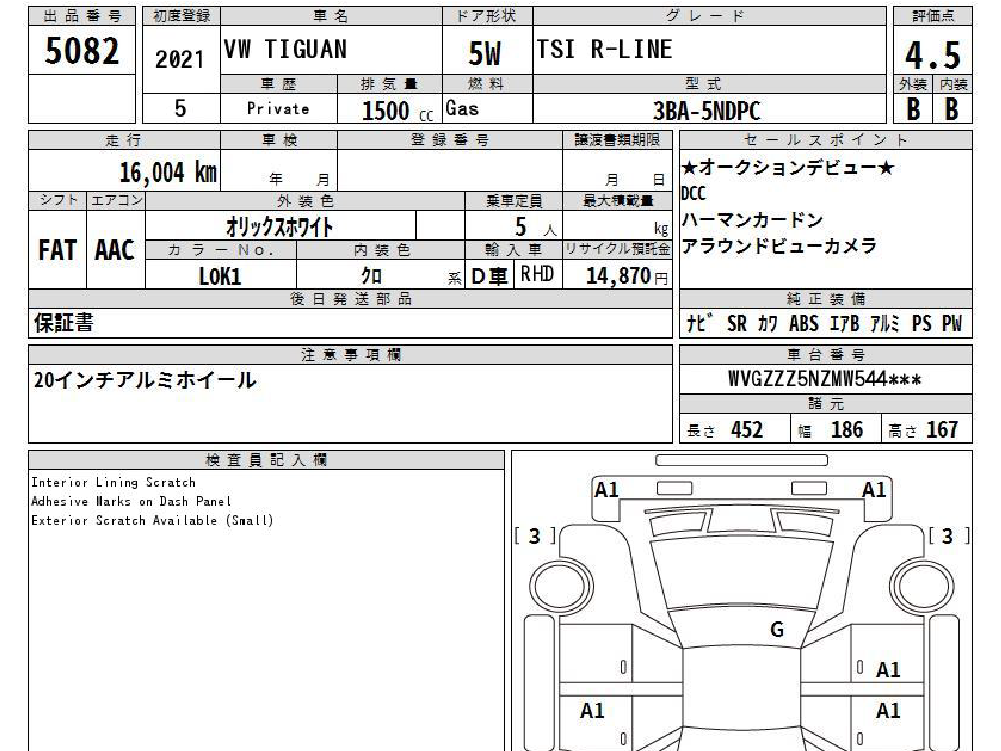Click the color number L0K1

(220, 277)
